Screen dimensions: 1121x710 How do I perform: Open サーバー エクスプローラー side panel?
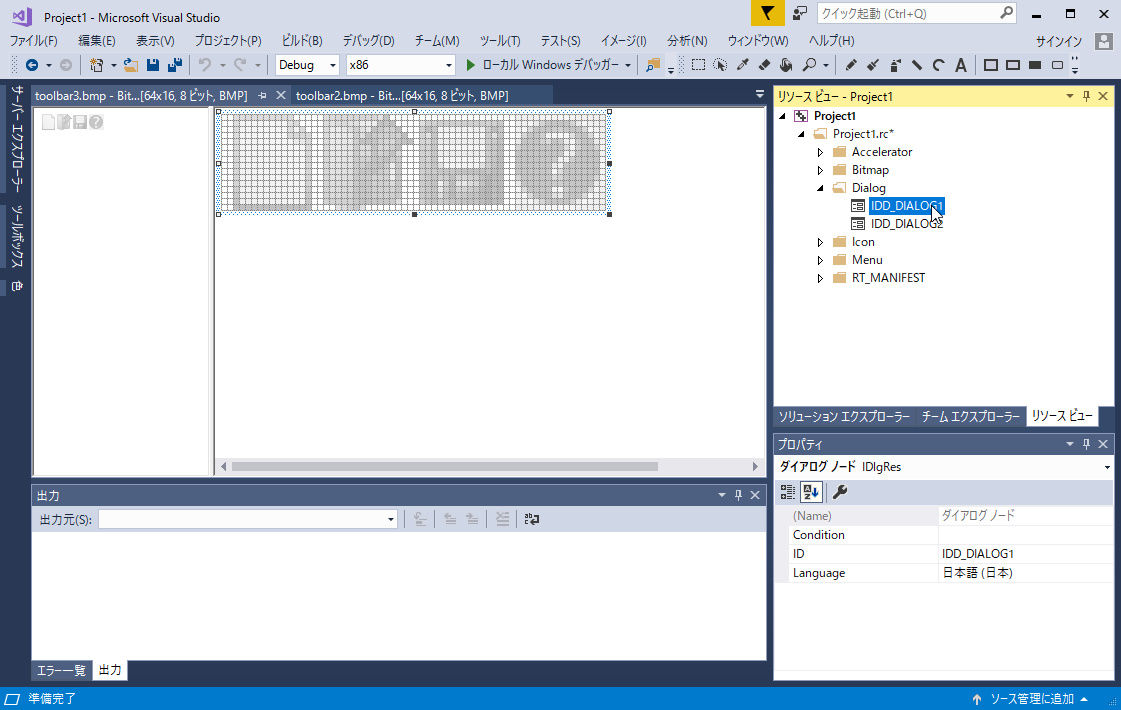17,138
